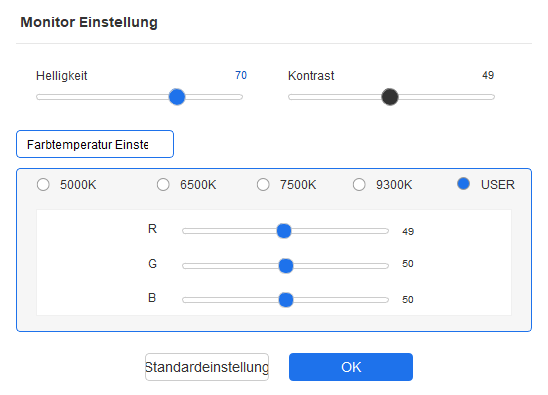This screenshot has height=395, width=548.
Task: Click the Kontrast value 49
Action: click(x=488, y=75)
